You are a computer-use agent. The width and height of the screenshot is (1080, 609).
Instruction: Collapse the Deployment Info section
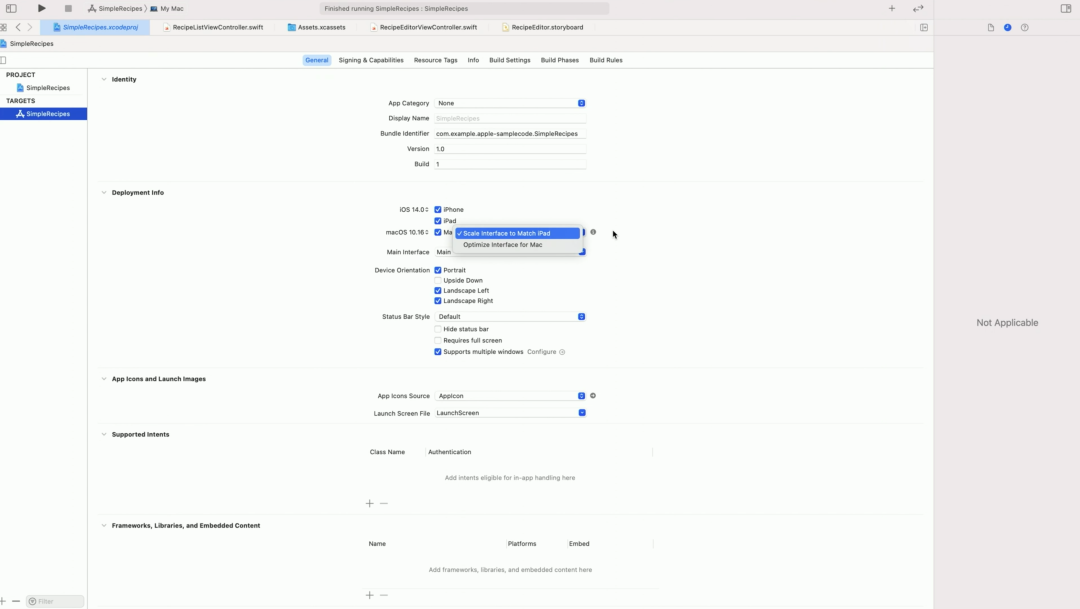coord(104,193)
